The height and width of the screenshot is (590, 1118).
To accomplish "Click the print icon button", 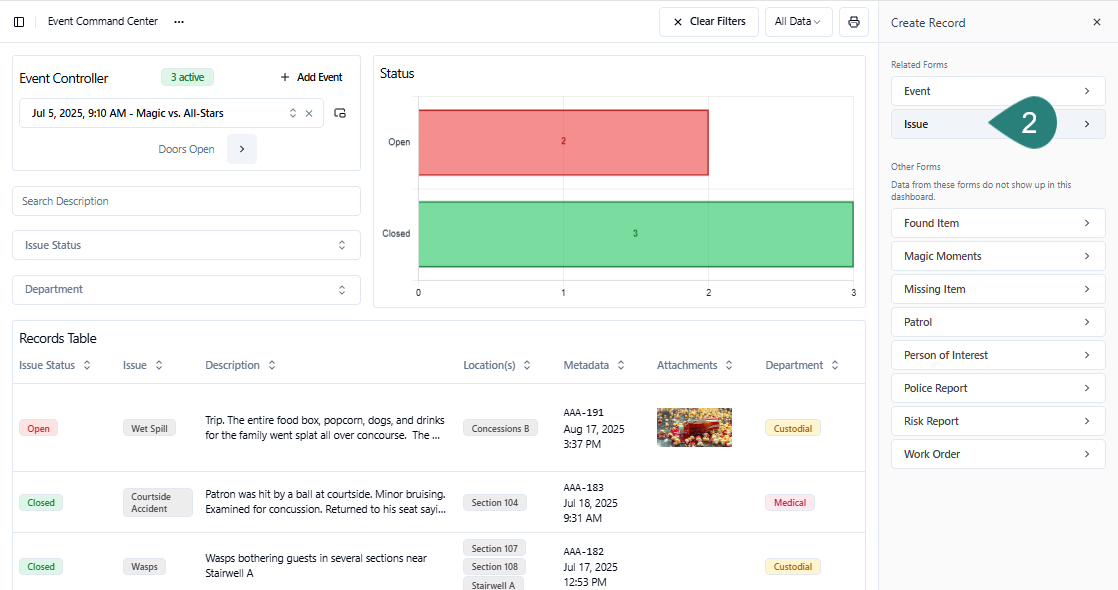I will coord(853,22).
